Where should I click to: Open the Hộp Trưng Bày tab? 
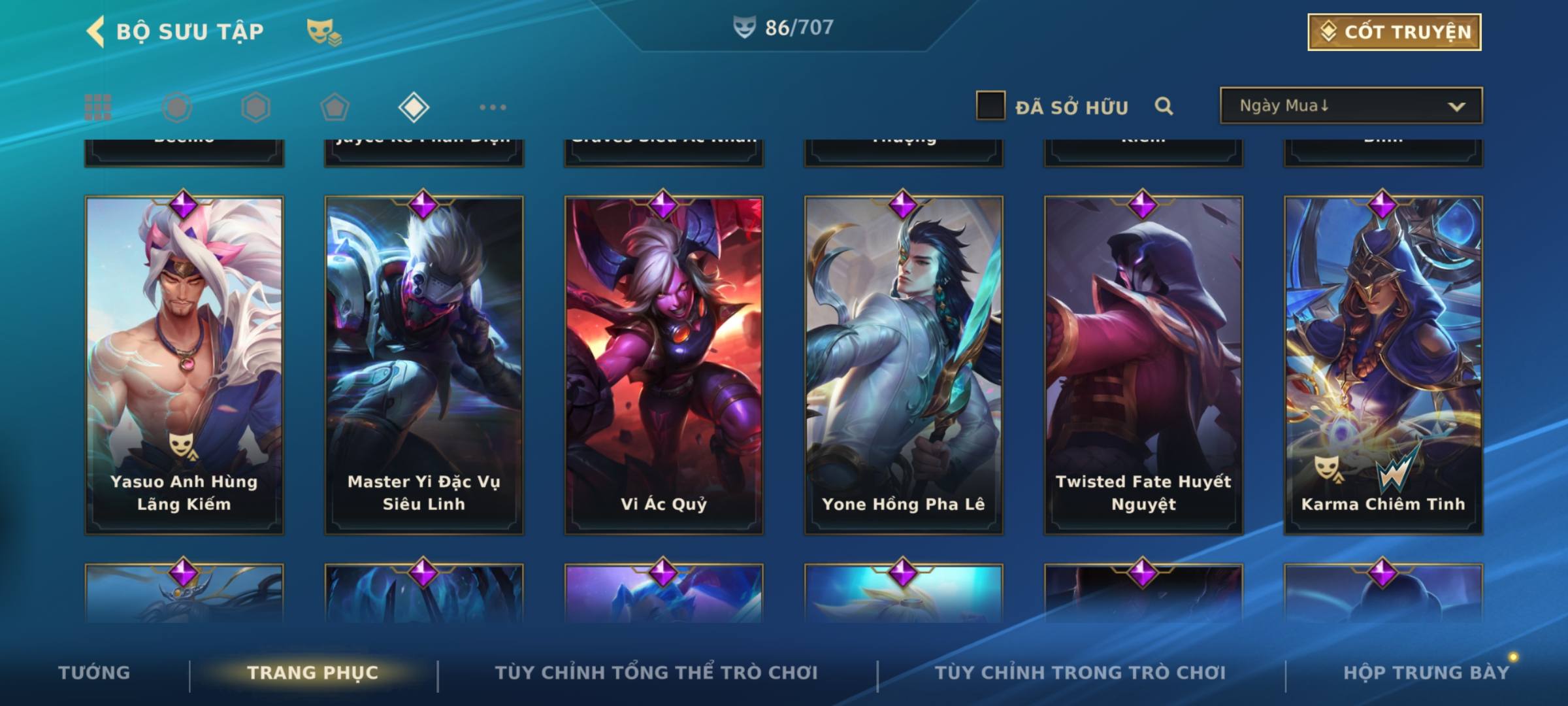point(1426,673)
